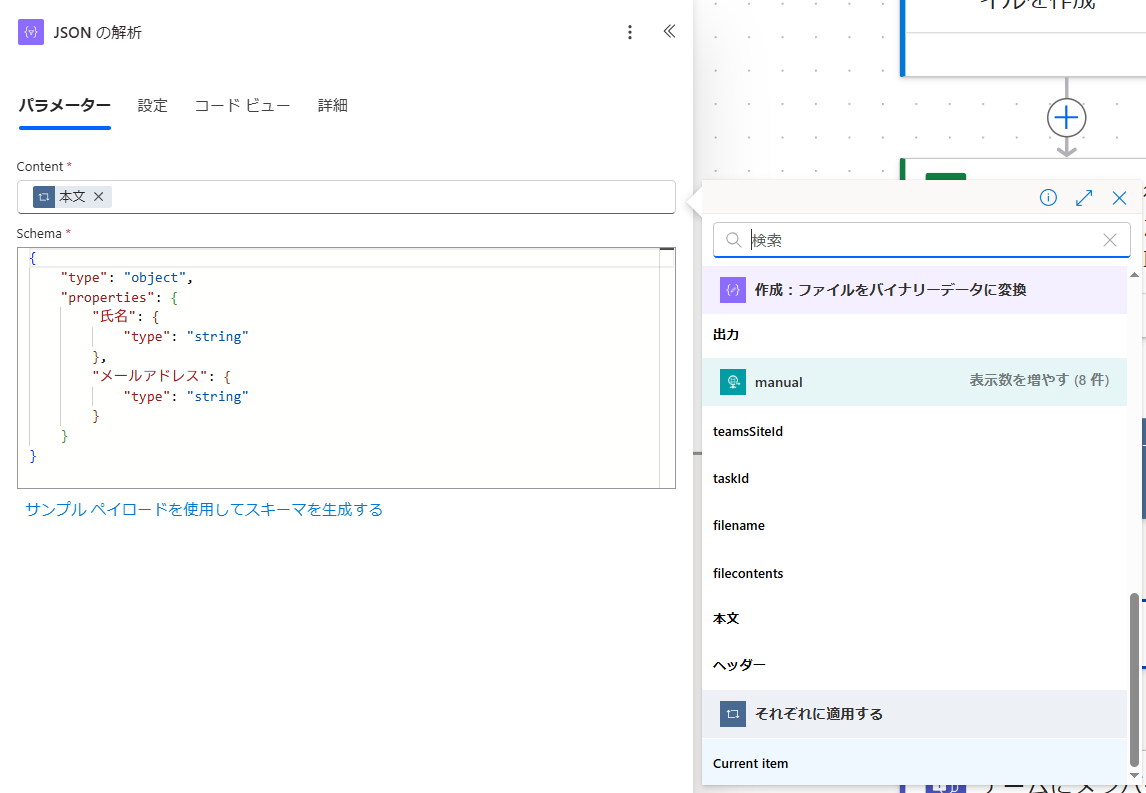Click the "氏名" property line in Schema
The height and width of the screenshot is (793, 1146).
(124, 317)
